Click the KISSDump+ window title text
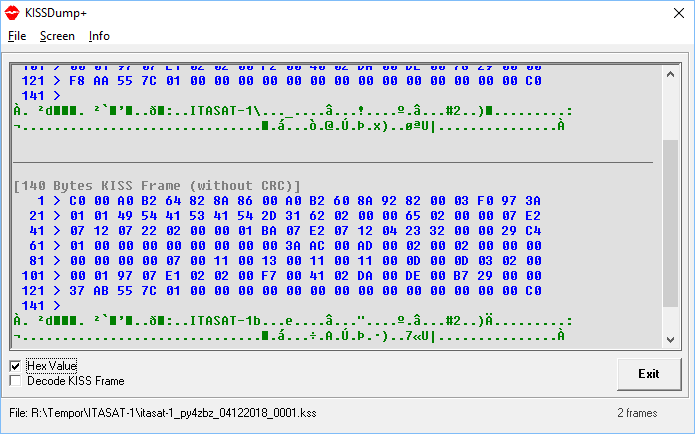 pyautogui.click(x=56, y=13)
